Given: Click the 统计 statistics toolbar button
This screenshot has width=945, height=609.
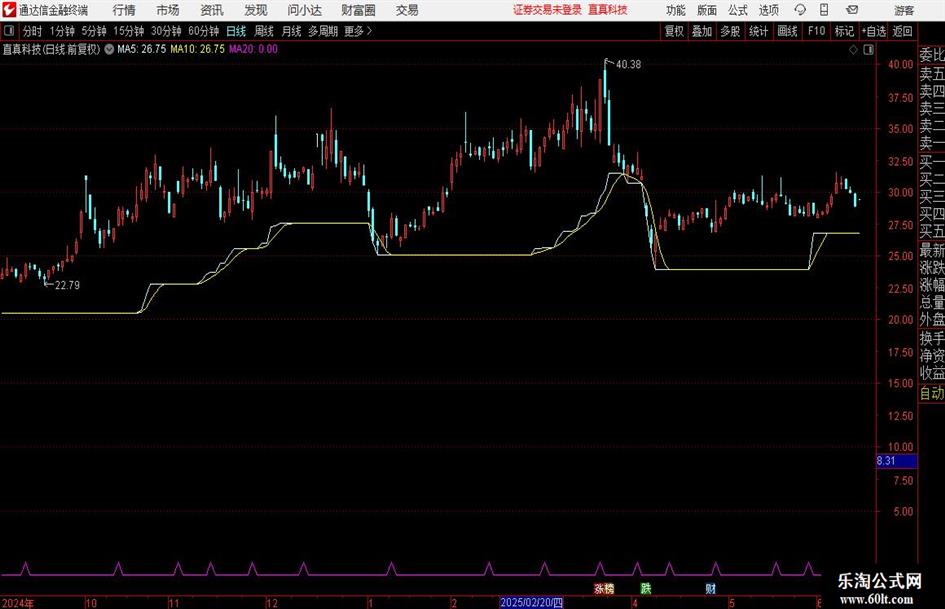Looking at the screenshot, I should pos(758,31).
